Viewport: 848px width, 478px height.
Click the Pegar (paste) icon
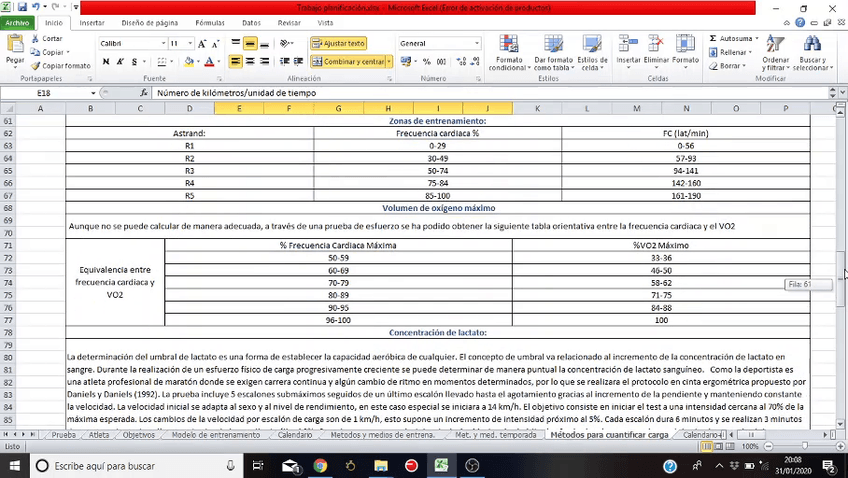click(x=15, y=46)
